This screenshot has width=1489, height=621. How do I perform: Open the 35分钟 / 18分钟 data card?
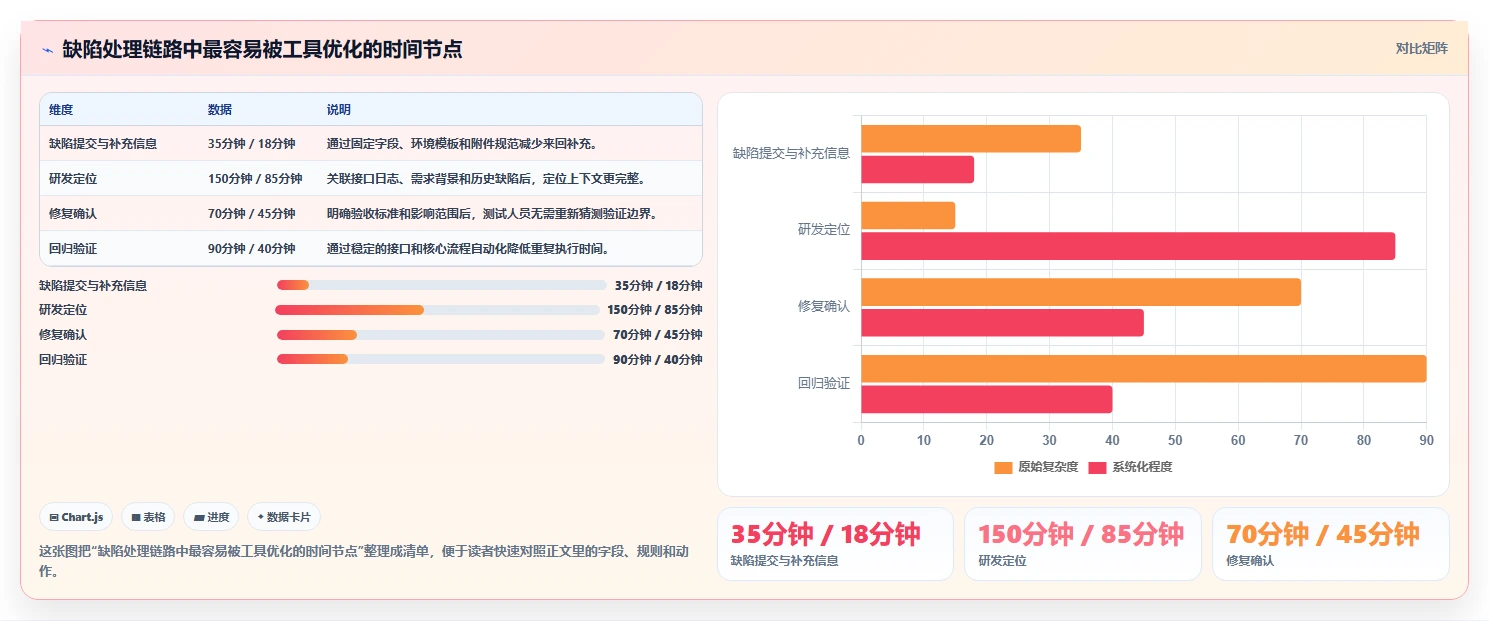[835, 544]
